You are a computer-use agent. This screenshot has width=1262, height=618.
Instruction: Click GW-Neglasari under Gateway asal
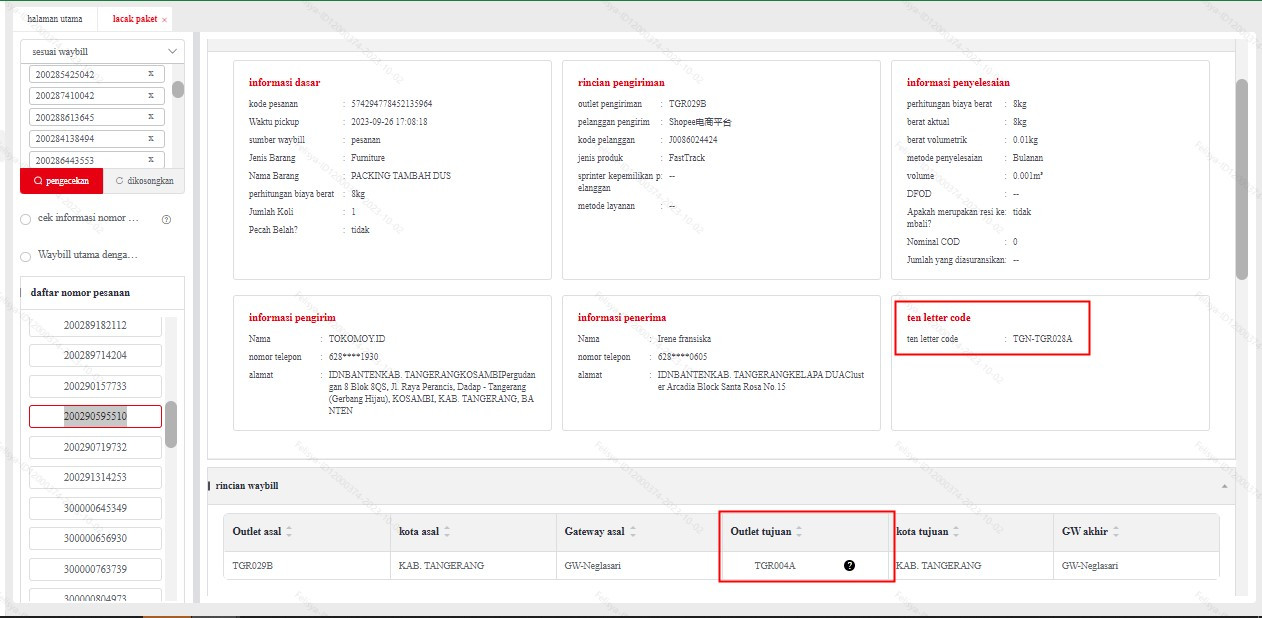593,565
